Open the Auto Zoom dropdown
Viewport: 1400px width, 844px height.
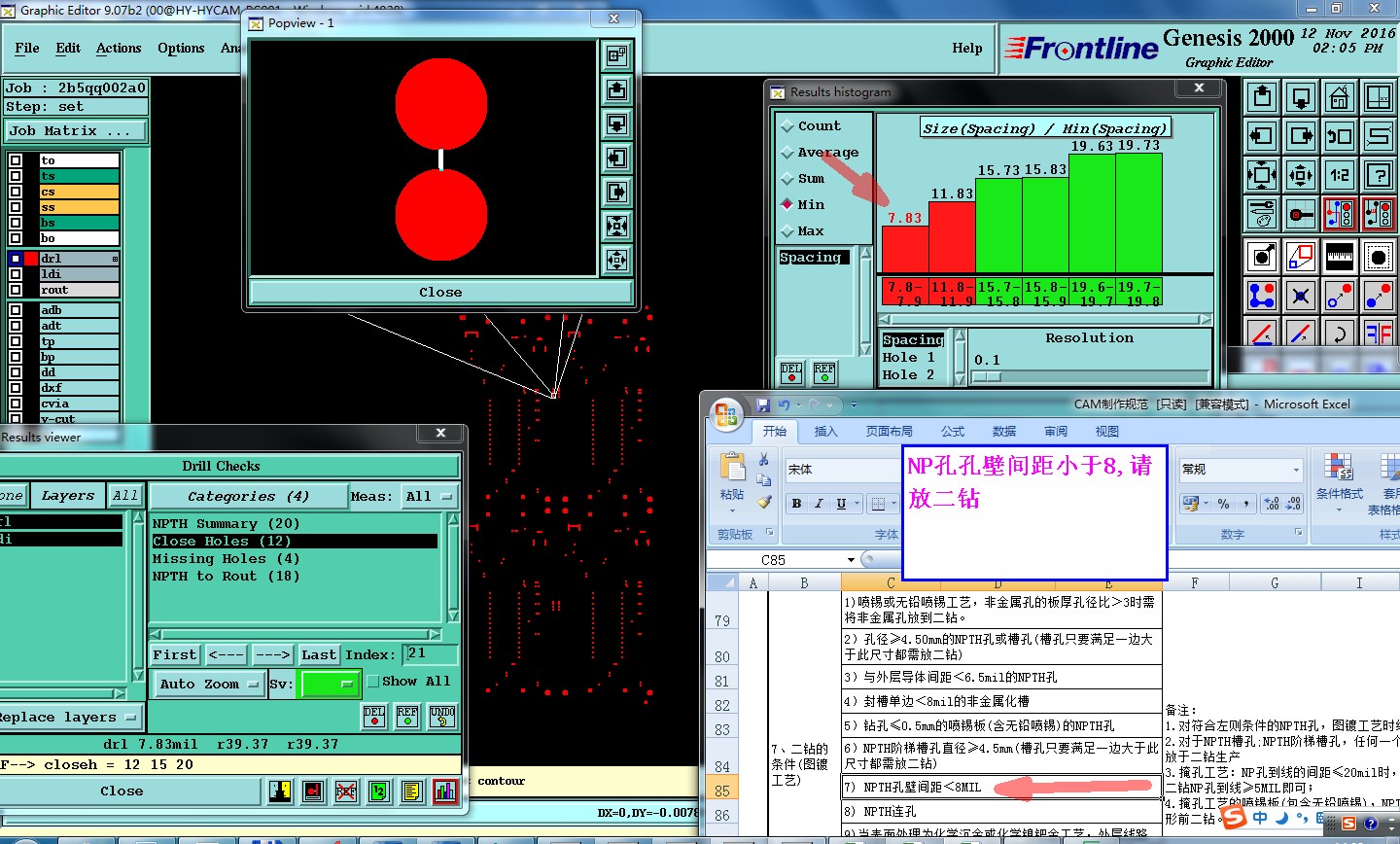(209, 684)
